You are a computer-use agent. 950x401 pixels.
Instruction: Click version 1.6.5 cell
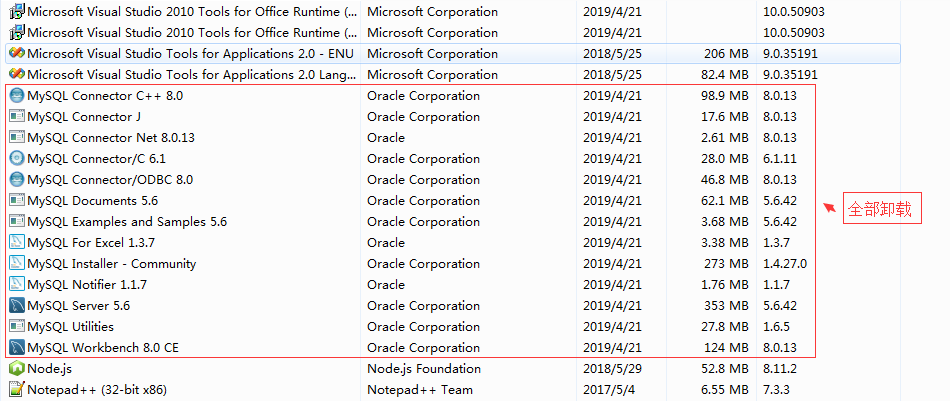click(776, 326)
